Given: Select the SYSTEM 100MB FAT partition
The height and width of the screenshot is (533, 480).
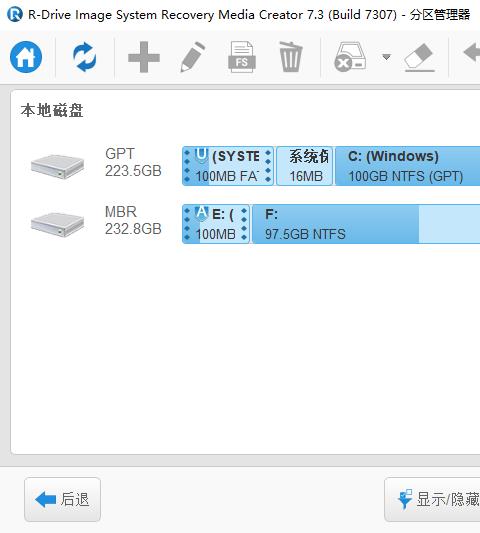Looking at the screenshot, I should pos(228,166).
